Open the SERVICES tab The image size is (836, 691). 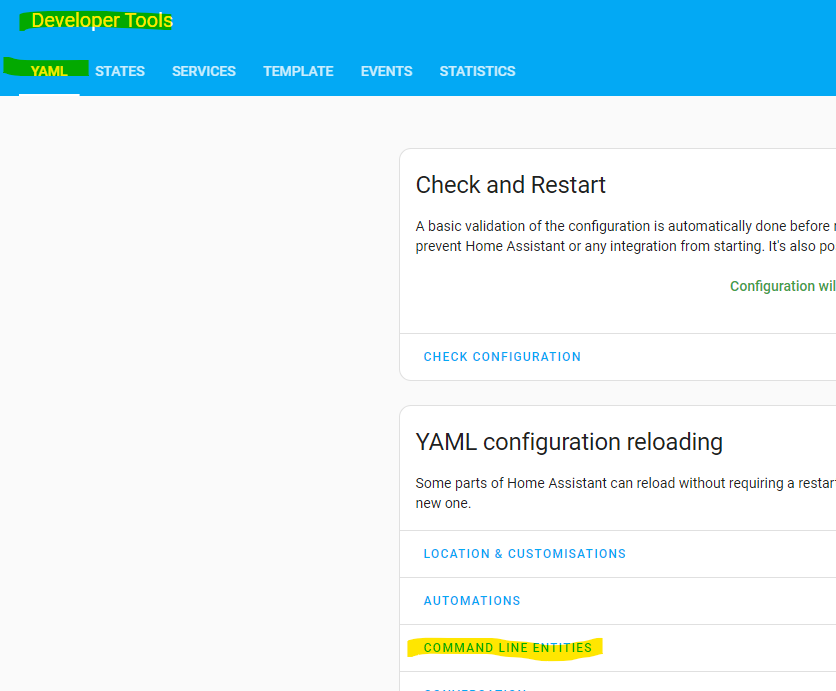(203, 71)
